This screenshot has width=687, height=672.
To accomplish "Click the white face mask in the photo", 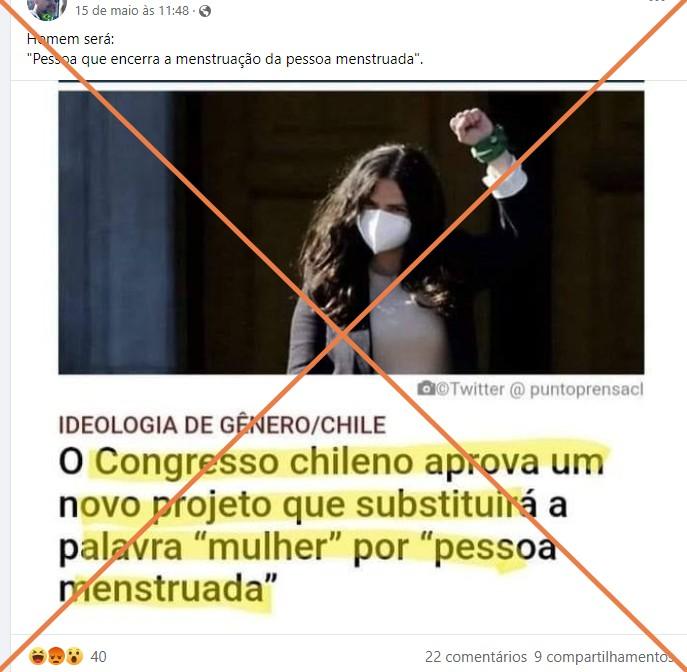I will point(384,230).
